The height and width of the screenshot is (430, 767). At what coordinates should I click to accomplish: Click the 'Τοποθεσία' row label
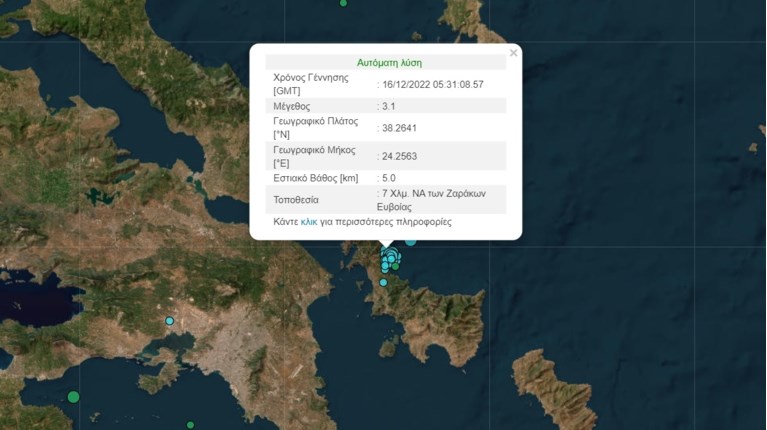tap(296, 199)
